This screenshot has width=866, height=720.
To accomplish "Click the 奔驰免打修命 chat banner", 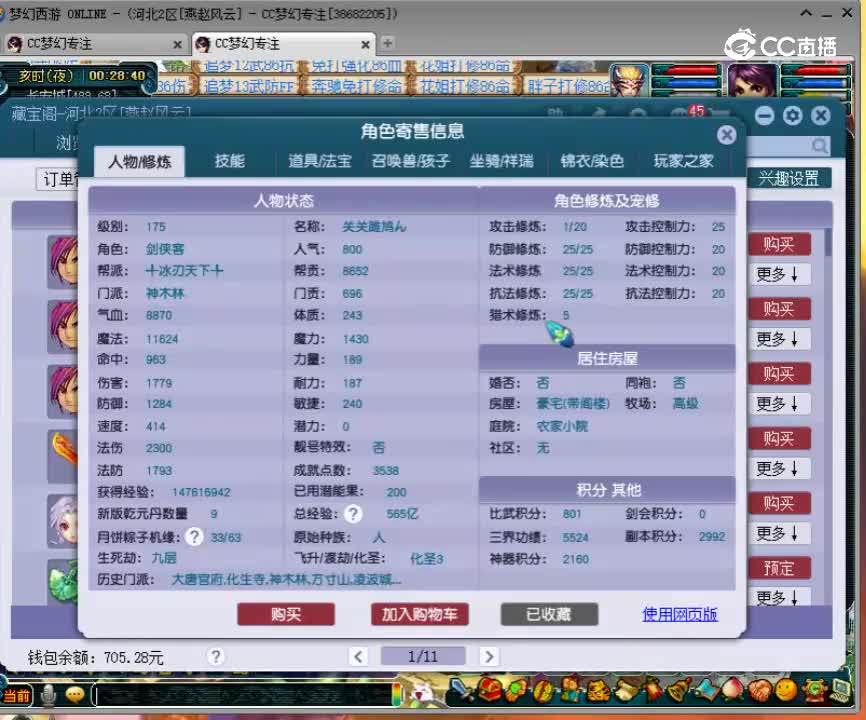I will (x=356, y=86).
